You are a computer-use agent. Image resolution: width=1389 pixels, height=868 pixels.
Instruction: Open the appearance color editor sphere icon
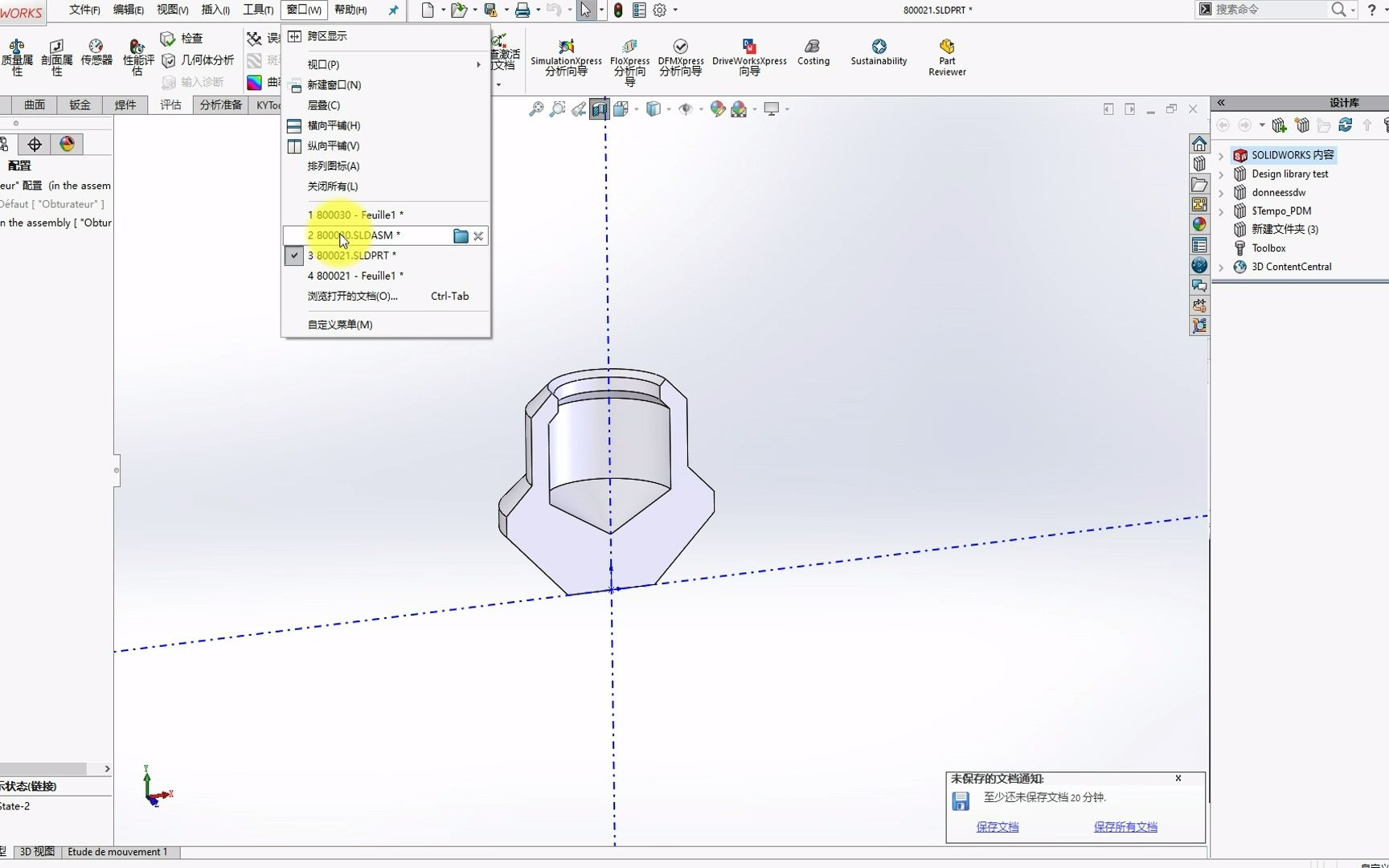(x=718, y=108)
